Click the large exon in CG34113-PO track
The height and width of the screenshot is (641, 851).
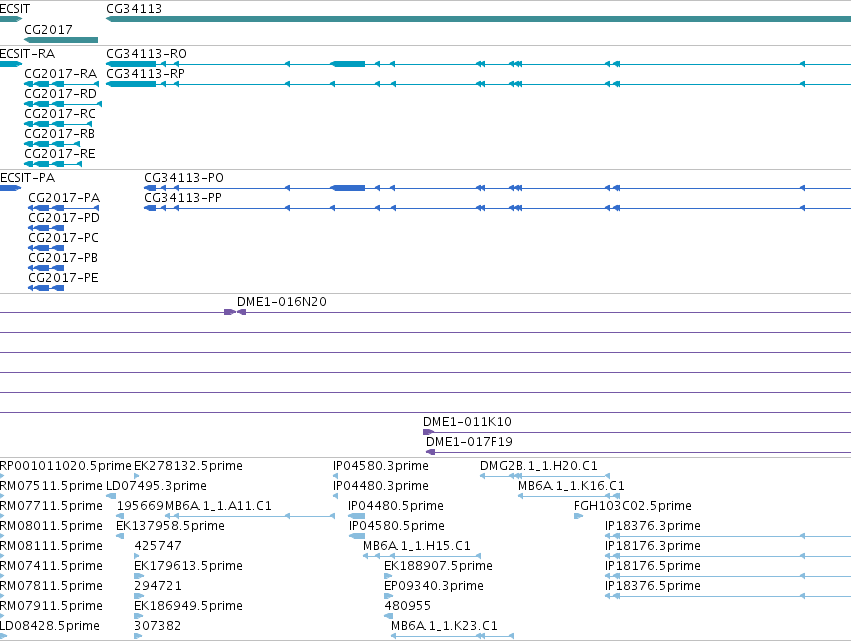[x=348, y=188]
